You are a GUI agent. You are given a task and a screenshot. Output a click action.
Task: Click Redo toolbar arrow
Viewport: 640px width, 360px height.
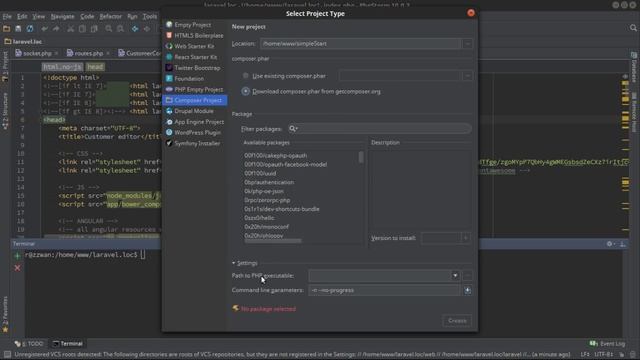56,29
